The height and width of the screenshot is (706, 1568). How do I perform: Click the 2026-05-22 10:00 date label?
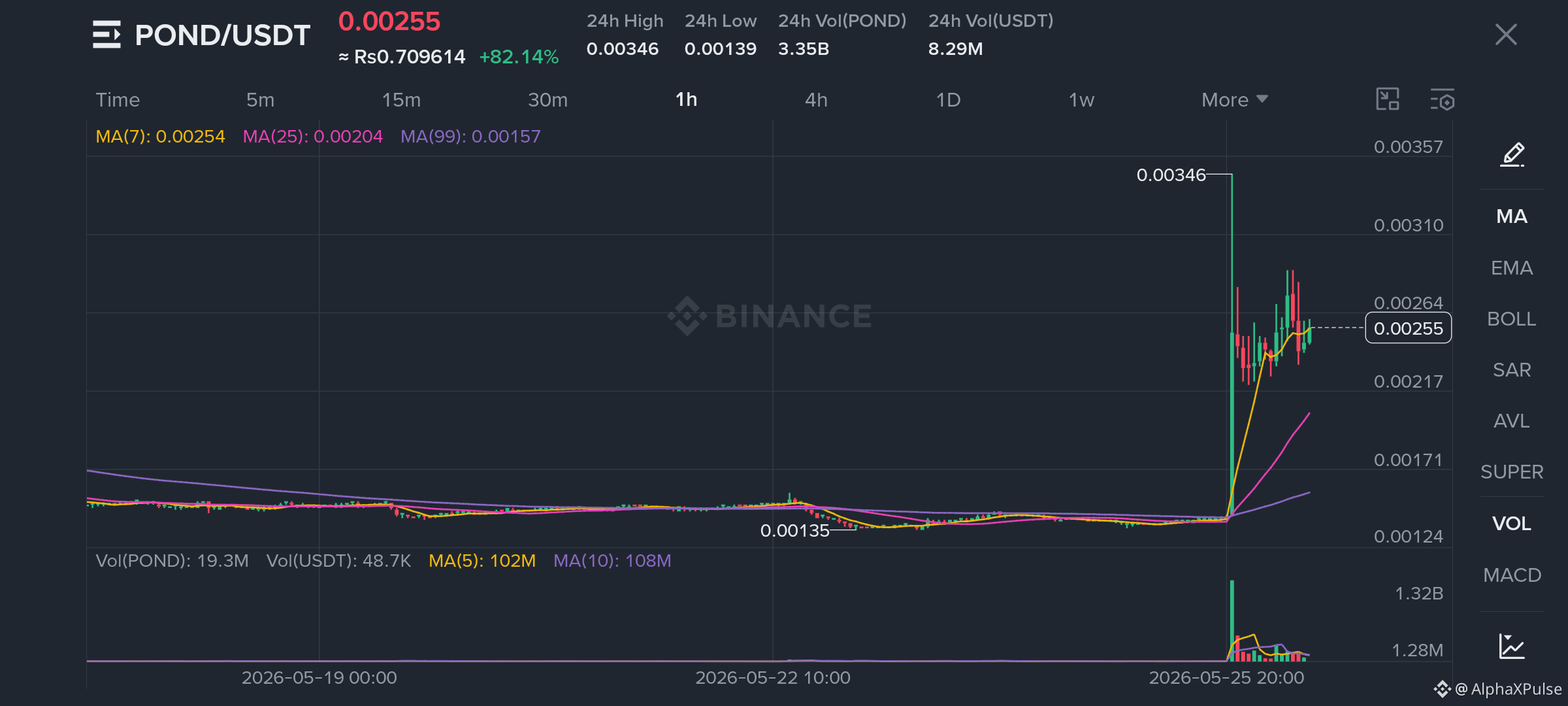click(x=773, y=678)
